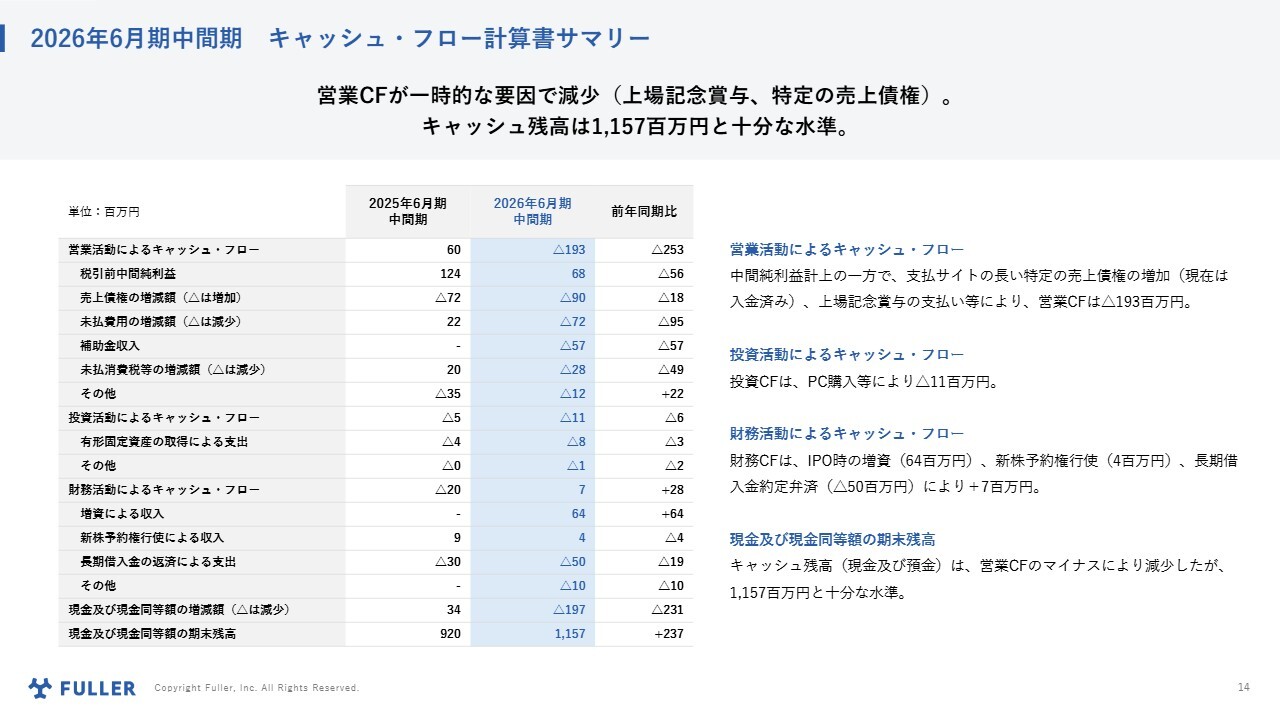Select the 有形固定資産の取得による支出 row
The width and height of the screenshot is (1280, 720).
[x=164, y=442]
